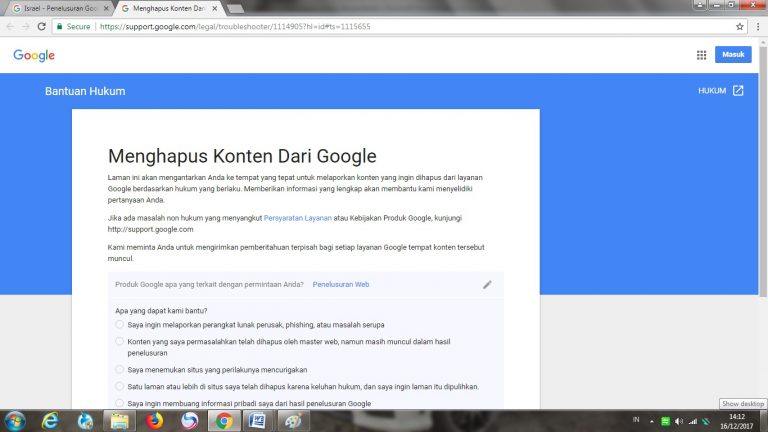The image size is (768, 432).
Task: Open Internet Explorer from the taskbar
Action: click(x=50, y=420)
